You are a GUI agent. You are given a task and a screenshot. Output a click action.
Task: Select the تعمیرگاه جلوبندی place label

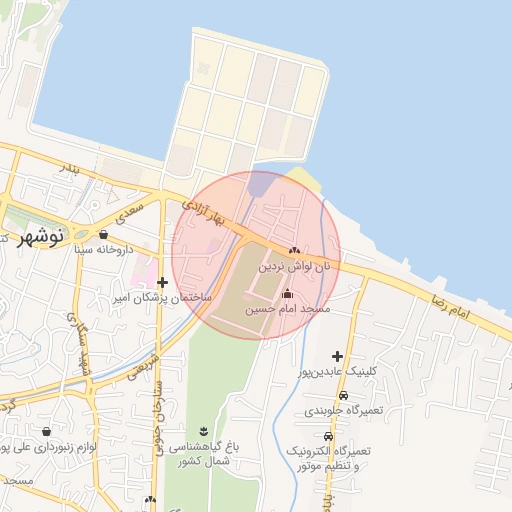pyautogui.click(x=344, y=411)
